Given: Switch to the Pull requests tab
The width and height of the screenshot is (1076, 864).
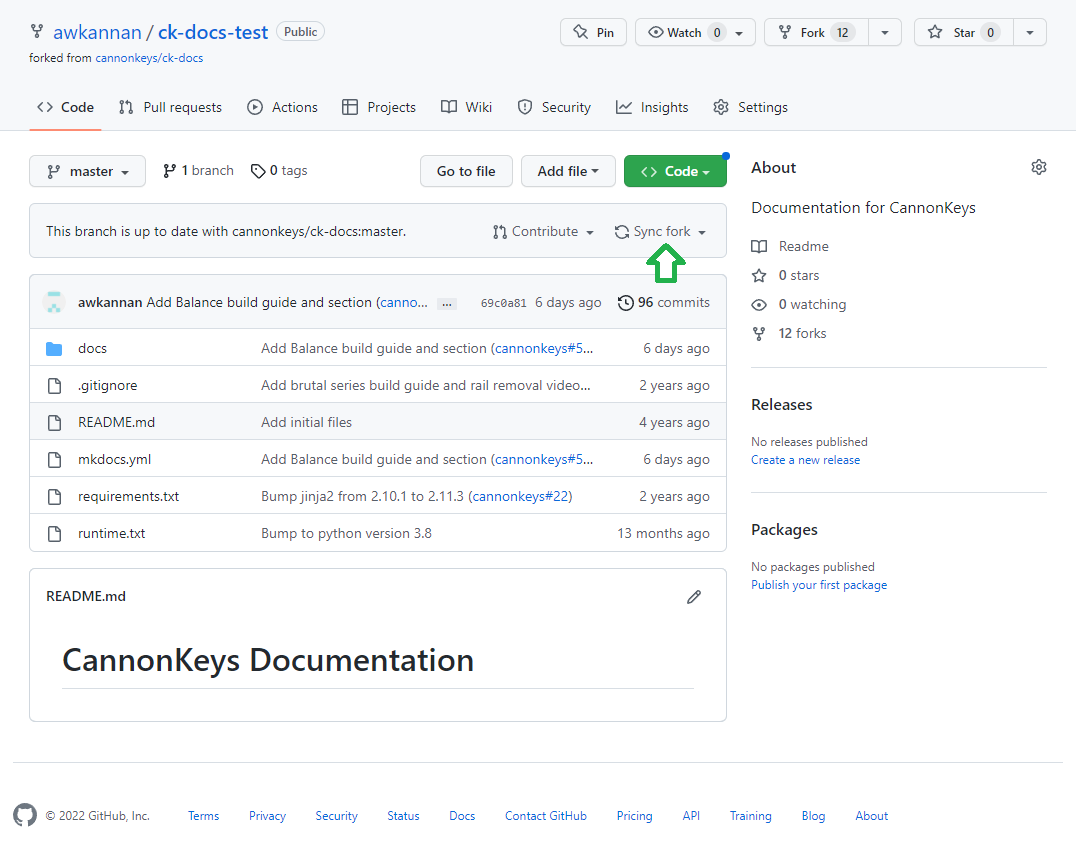Looking at the screenshot, I should pyautogui.click(x=170, y=107).
